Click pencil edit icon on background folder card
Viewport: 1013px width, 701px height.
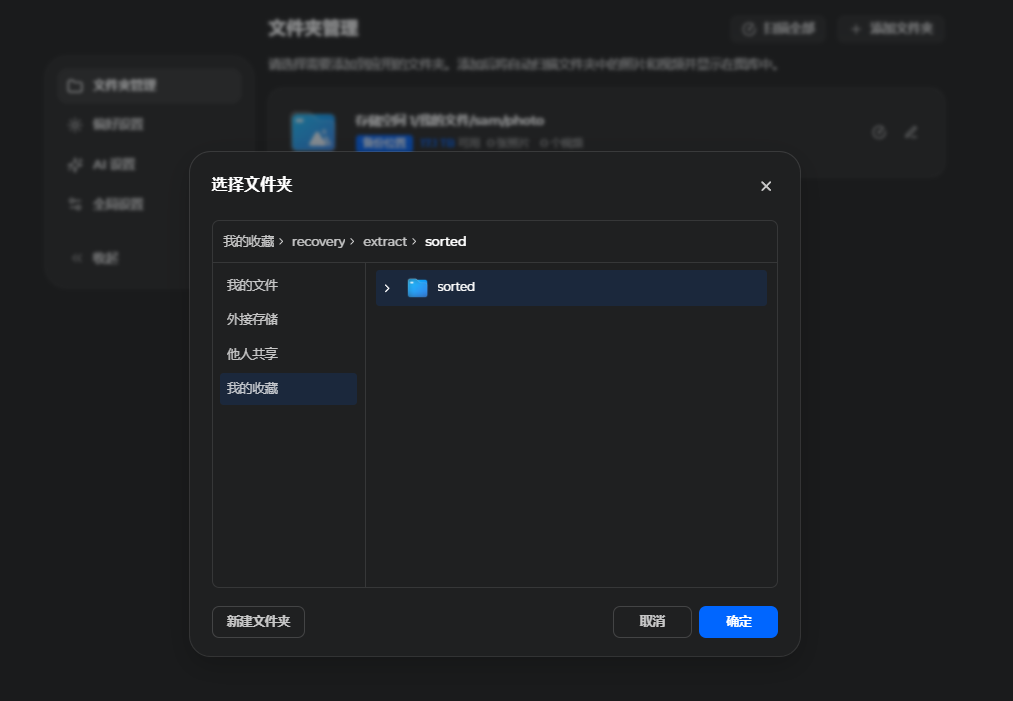pos(911,132)
